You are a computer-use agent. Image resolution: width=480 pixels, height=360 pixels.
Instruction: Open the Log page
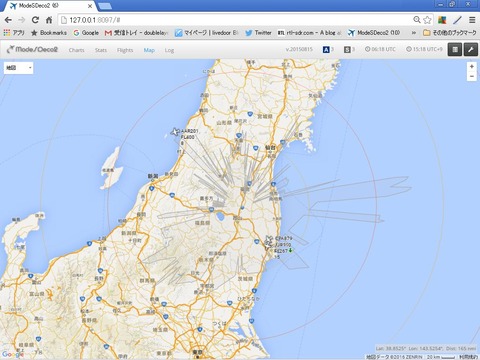click(x=169, y=50)
